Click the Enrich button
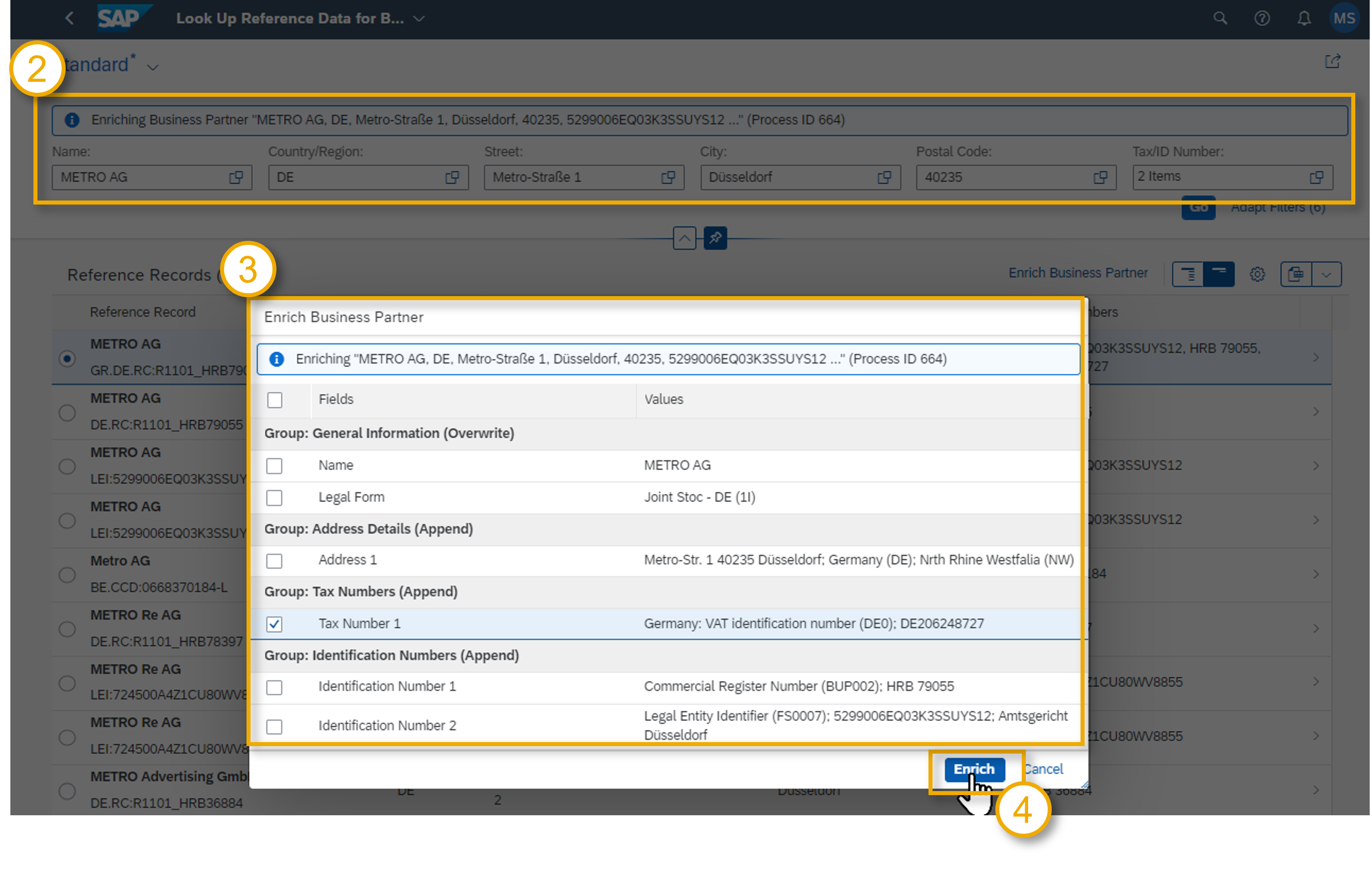 (974, 769)
